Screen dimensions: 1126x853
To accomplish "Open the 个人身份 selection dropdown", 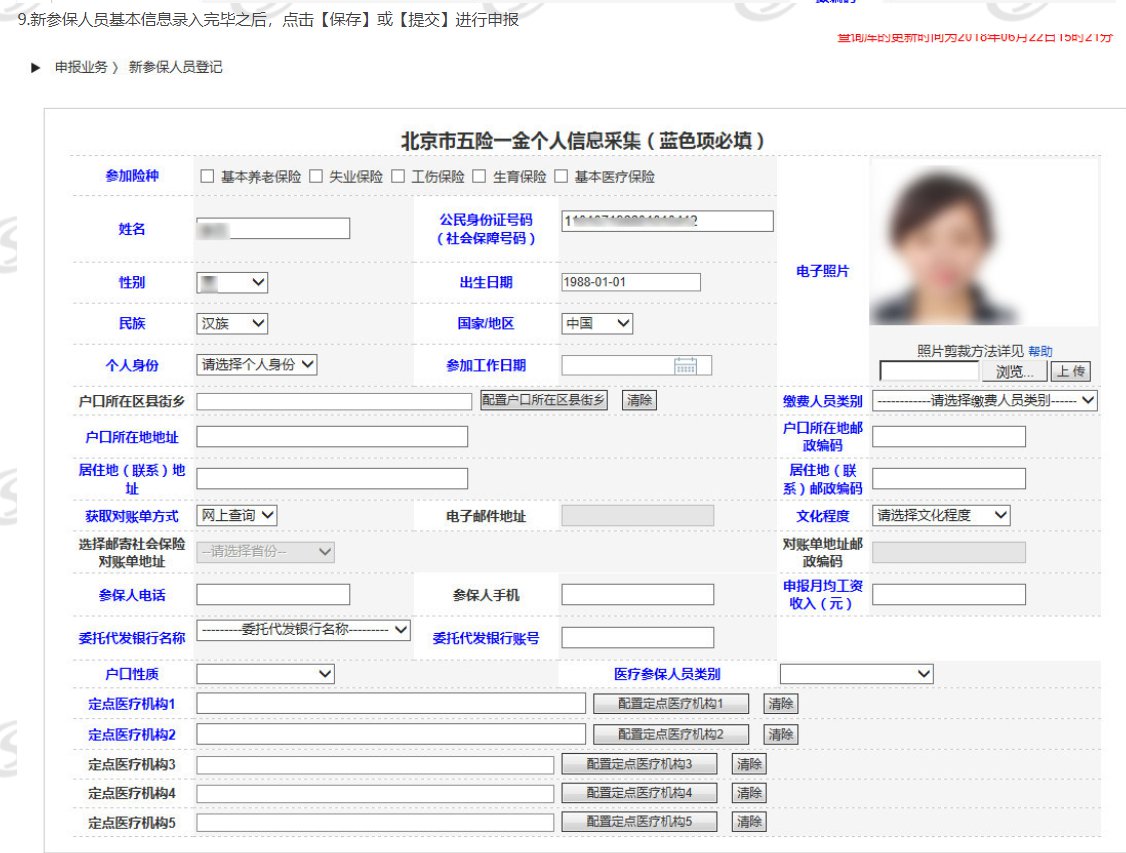I will [257, 365].
